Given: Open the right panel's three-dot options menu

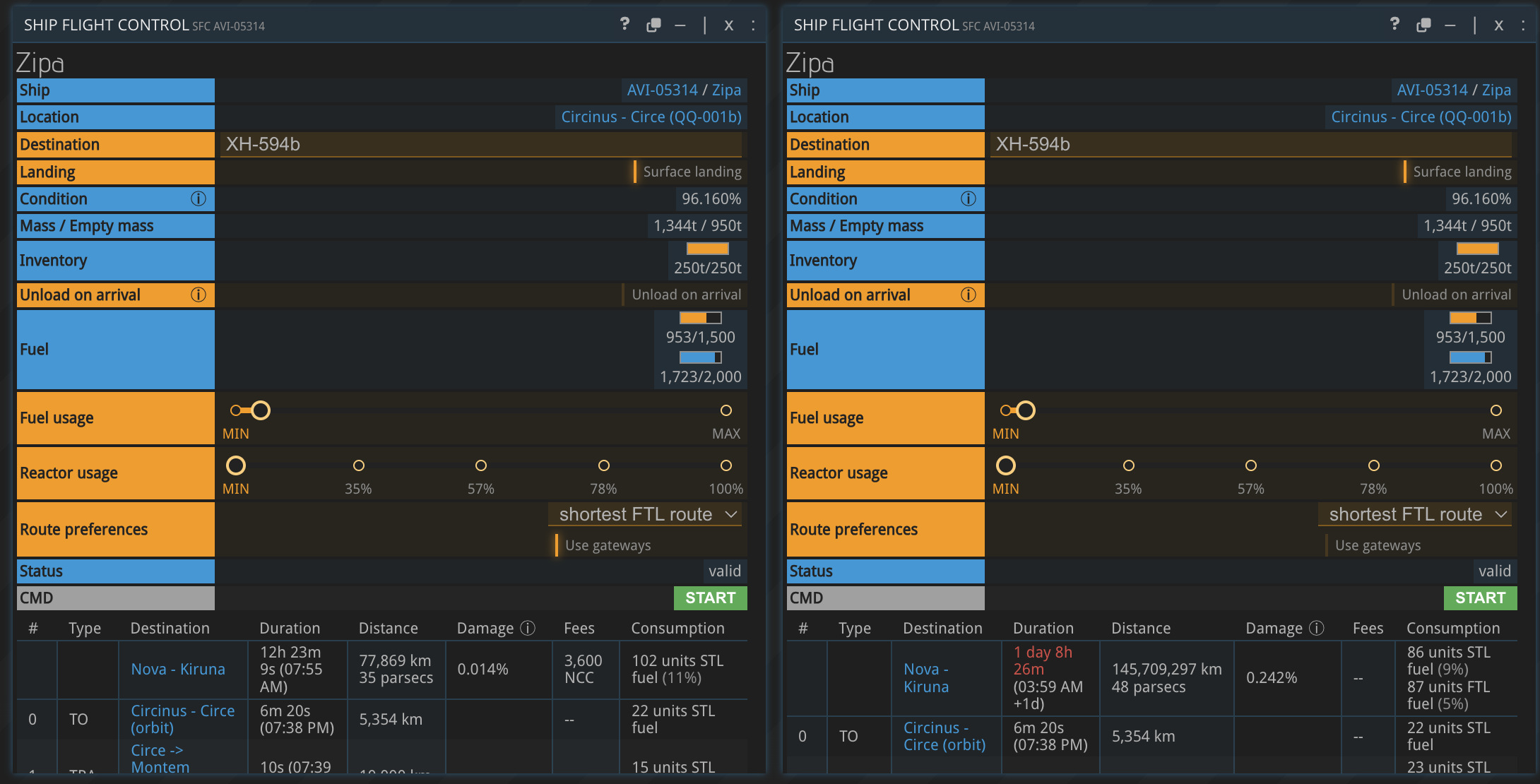Looking at the screenshot, I should pos(1523,25).
